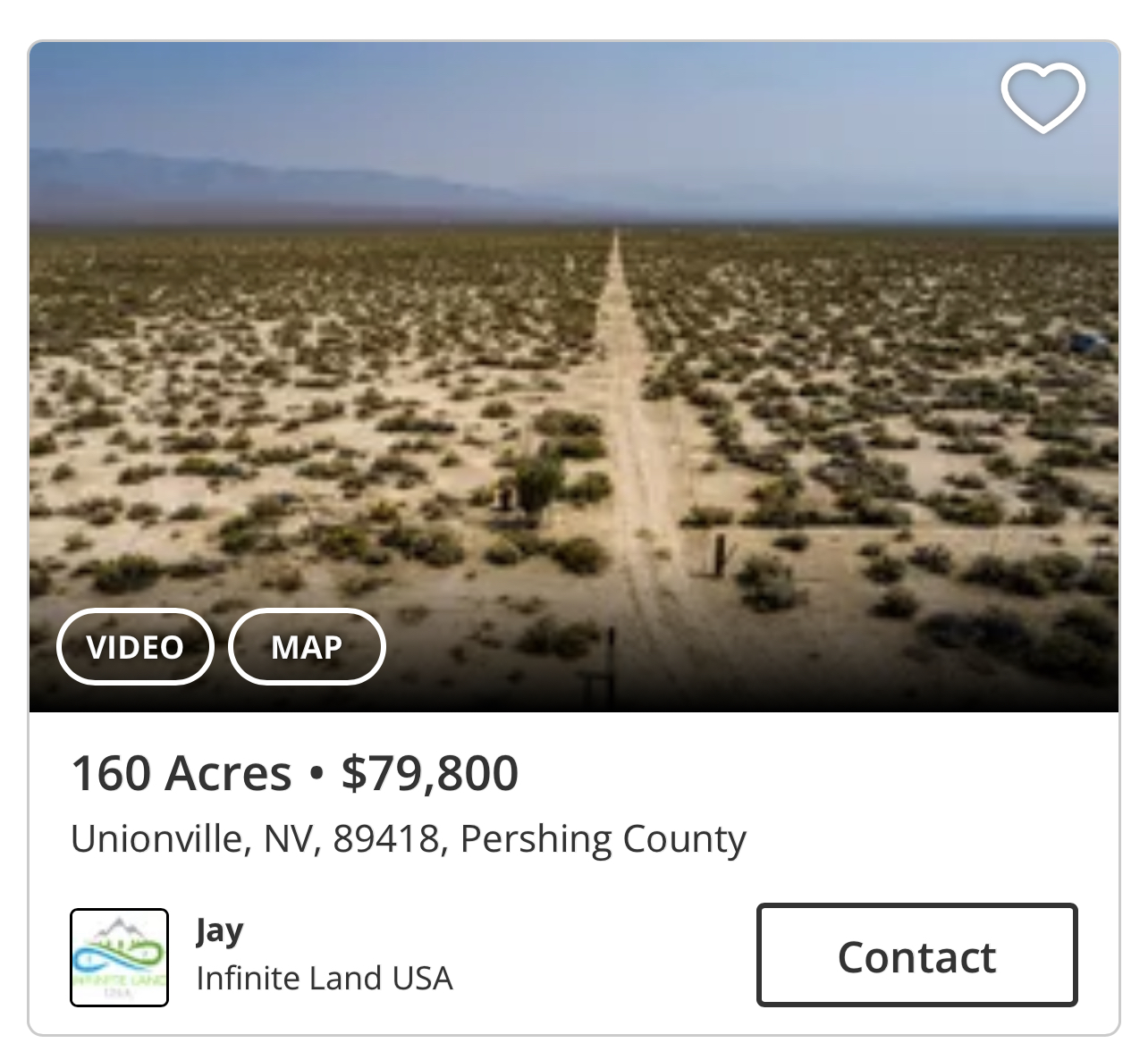1148x1060 pixels.
Task: Click the $79,800 price text
Action: click(x=430, y=773)
